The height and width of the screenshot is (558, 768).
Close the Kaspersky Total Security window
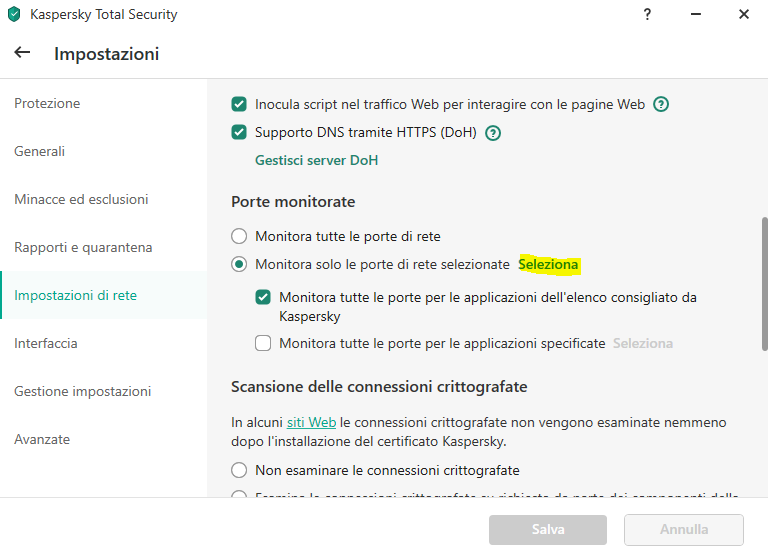click(x=743, y=14)
